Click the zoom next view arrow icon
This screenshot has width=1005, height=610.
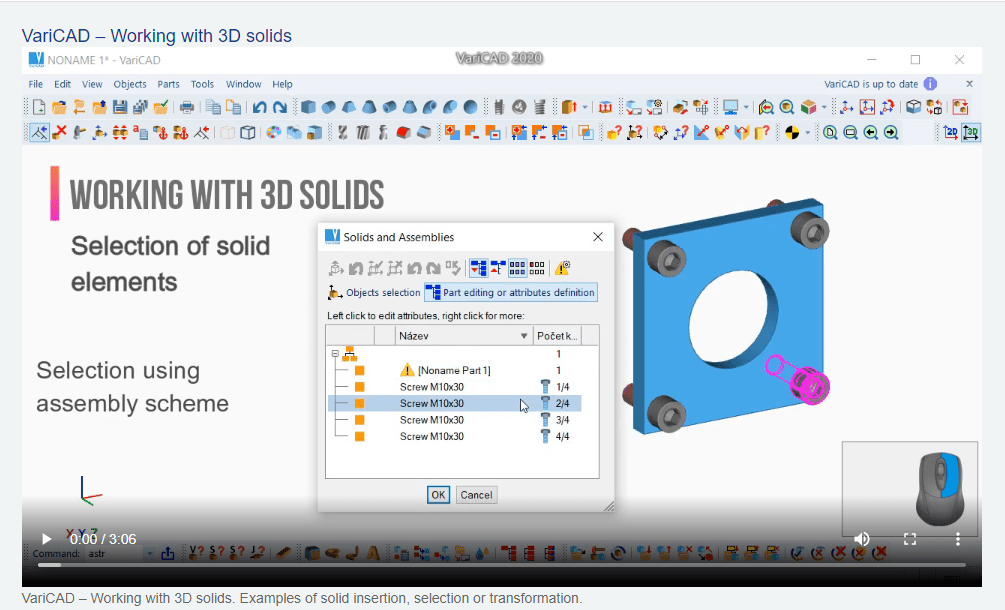click(x=891, y=133)
